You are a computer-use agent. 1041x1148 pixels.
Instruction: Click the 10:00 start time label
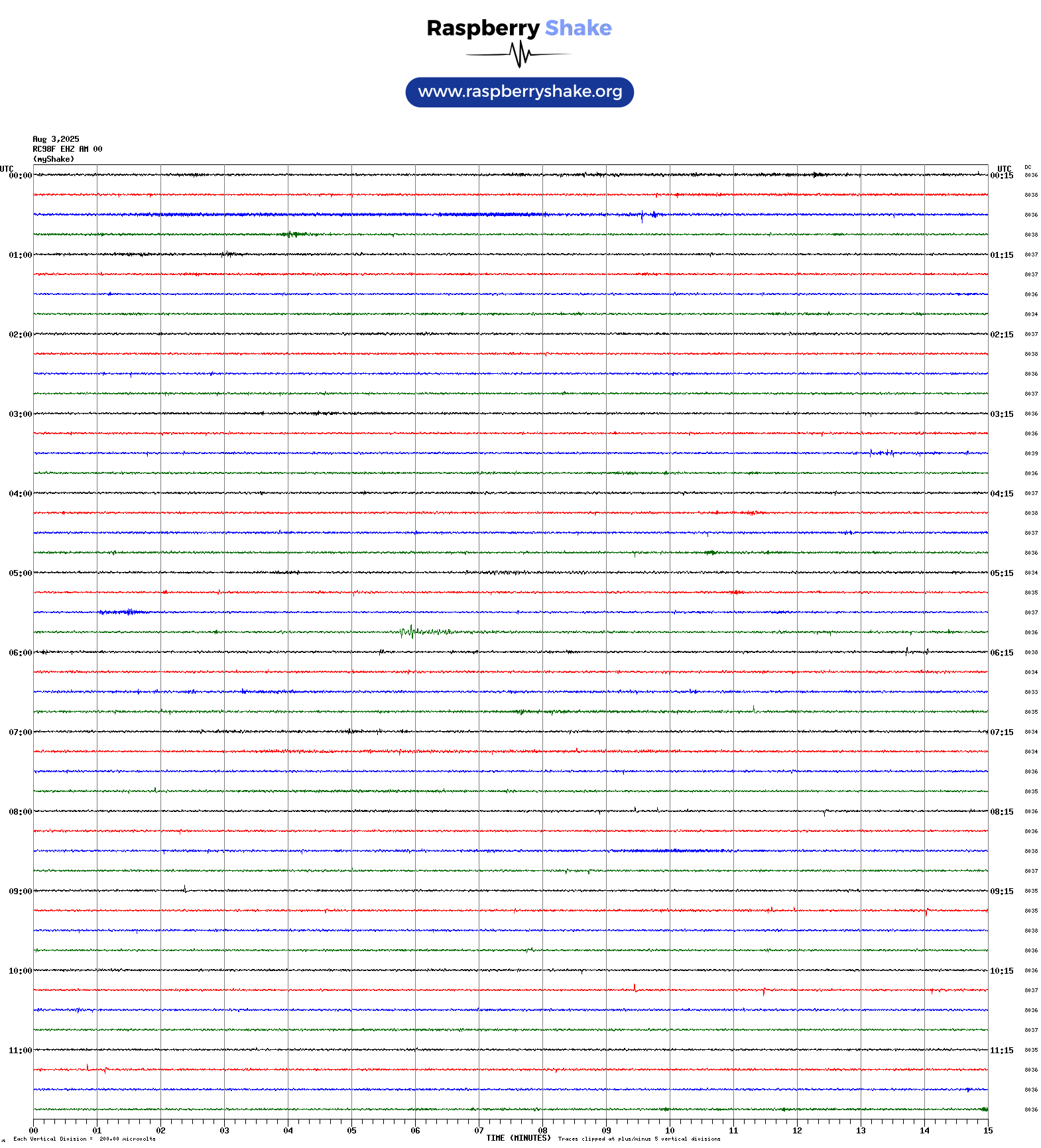coord(20,971)
